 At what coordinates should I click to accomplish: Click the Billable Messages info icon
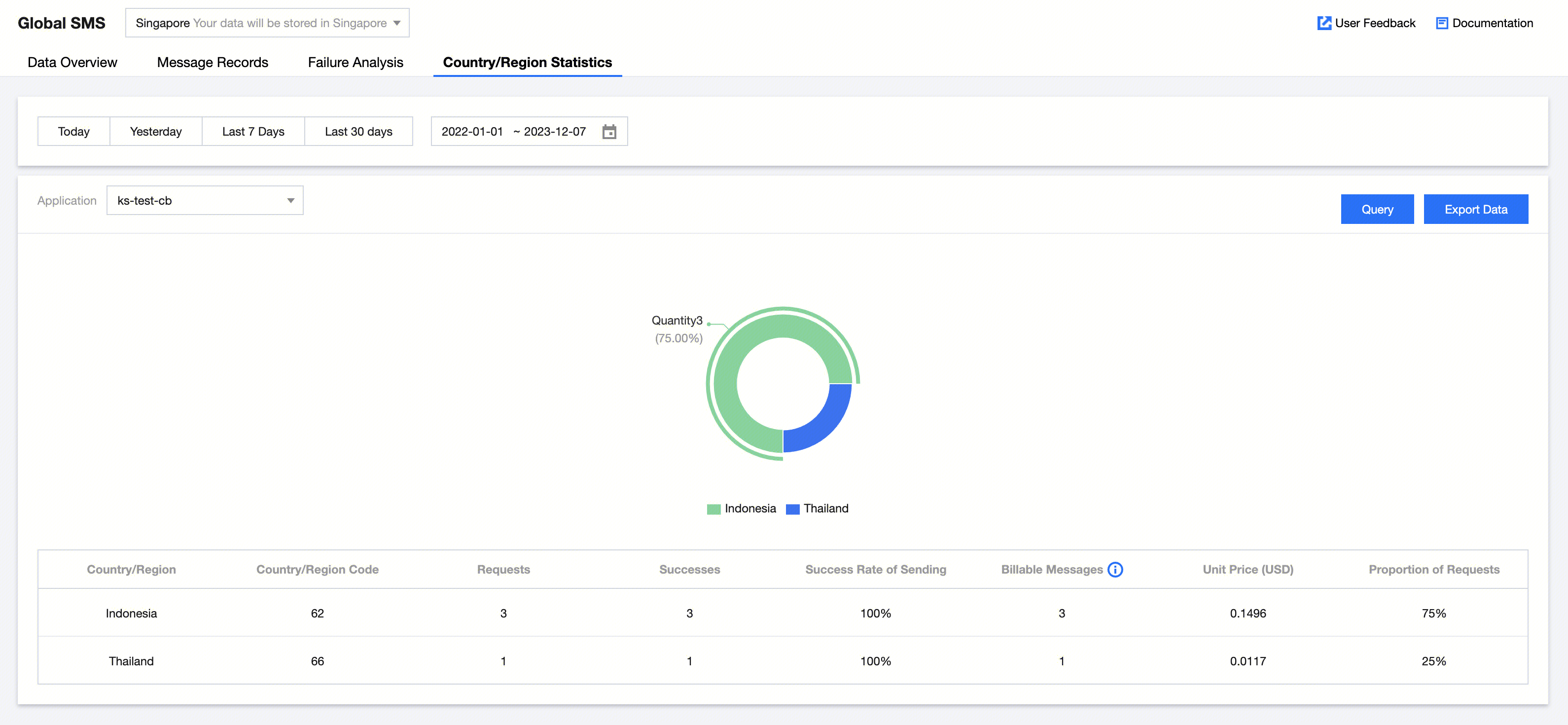[x=1114, y=569]
